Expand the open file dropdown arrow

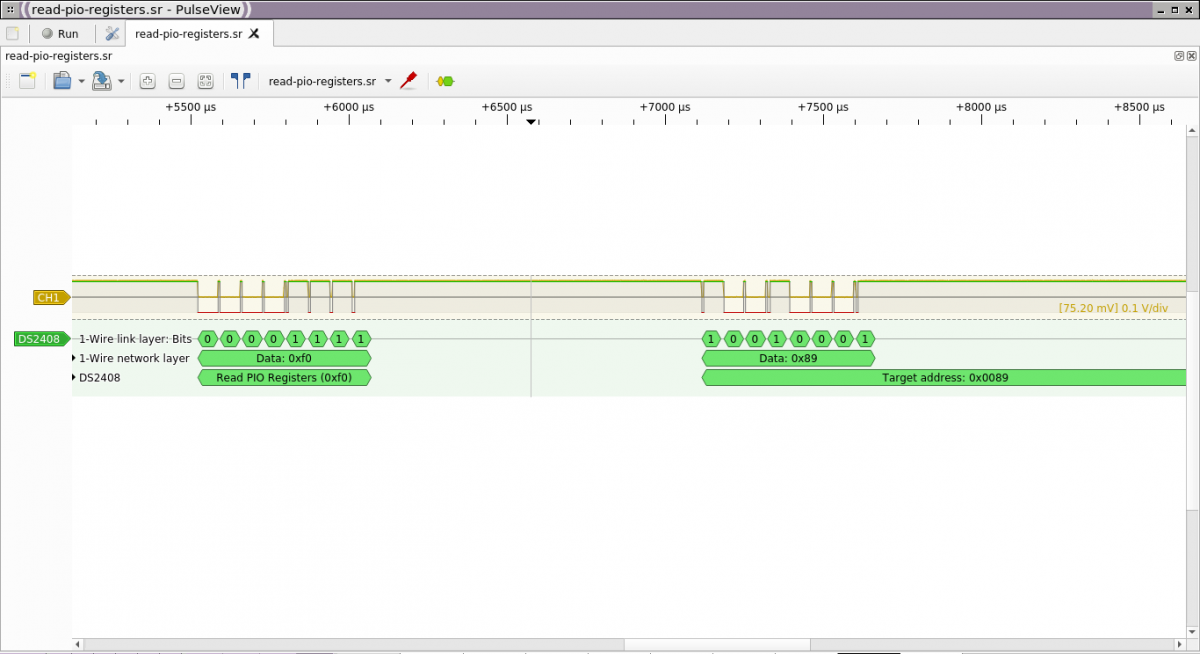[x=80, y=82]
